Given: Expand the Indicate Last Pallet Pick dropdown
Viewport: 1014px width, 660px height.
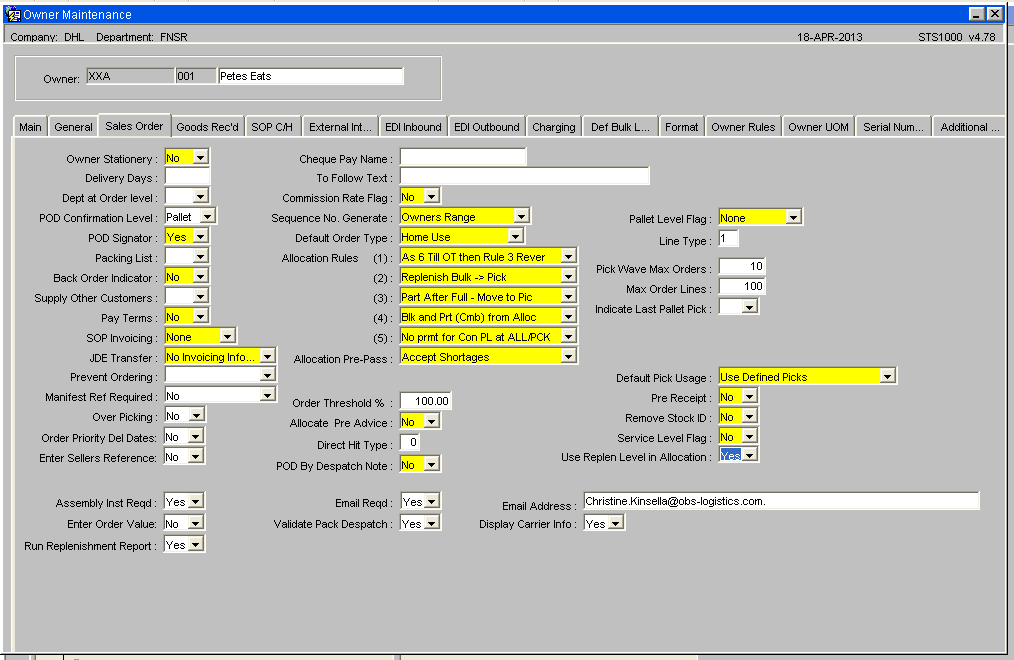Looking at the screenshot, I should click(x=749, y=307).
